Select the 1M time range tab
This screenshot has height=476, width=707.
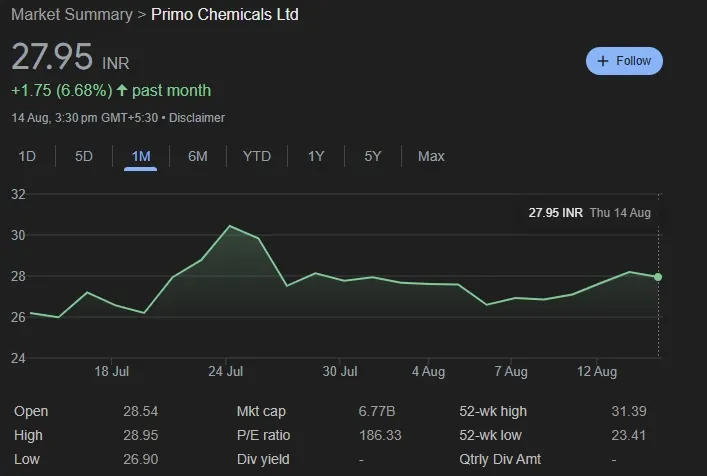click(141, 156)
